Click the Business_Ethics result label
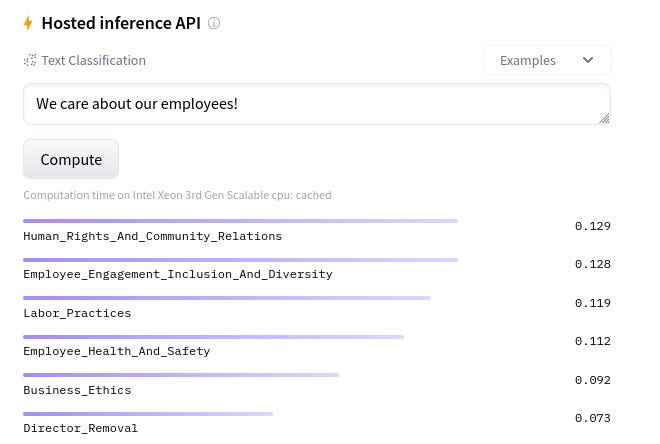This screenshot has height=444, width=660. click(77, 390)
